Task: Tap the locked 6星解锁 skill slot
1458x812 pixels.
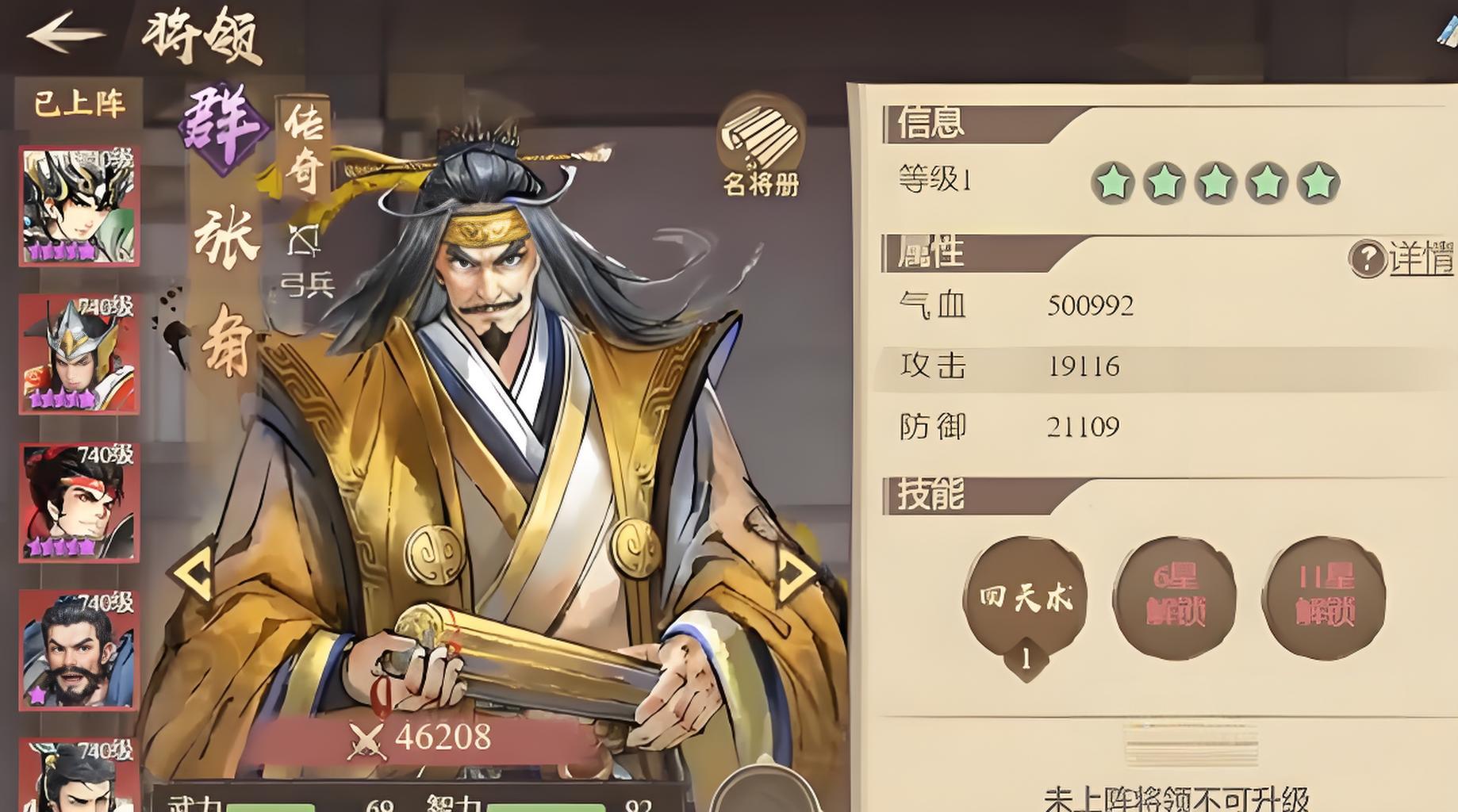Action: (x=1175, y=598)
